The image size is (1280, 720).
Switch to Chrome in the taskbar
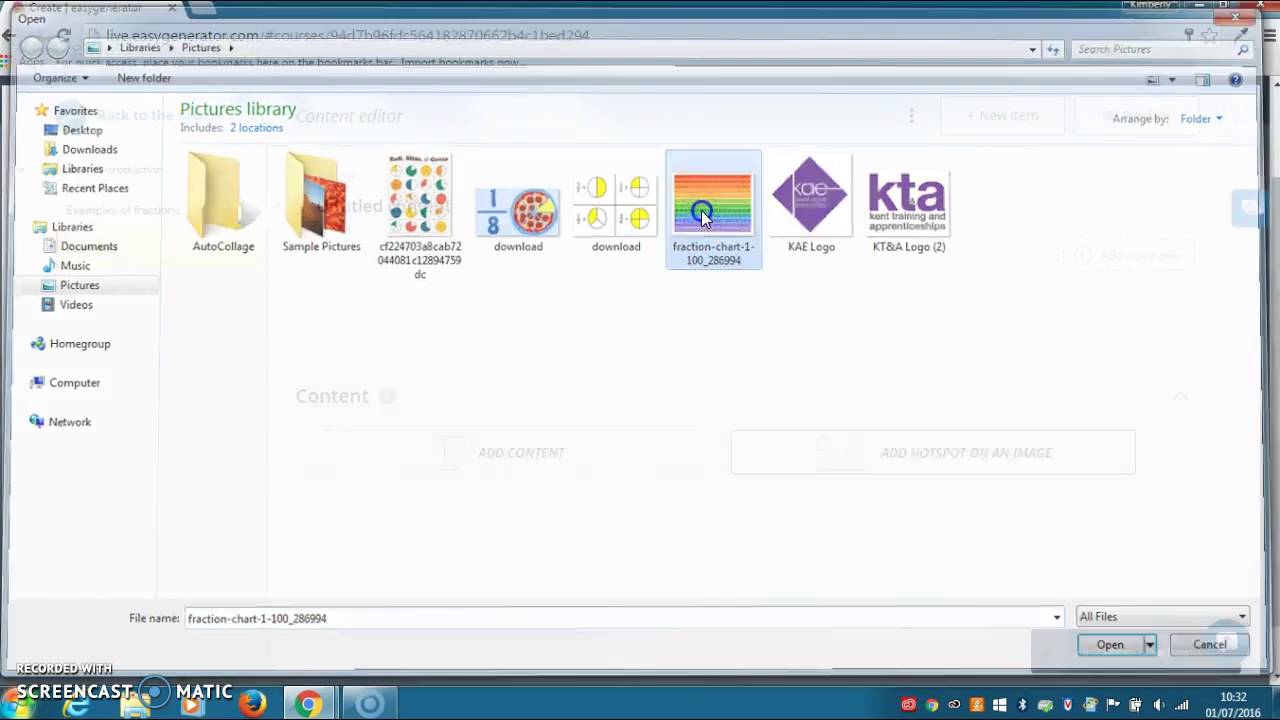pos(308,705)
